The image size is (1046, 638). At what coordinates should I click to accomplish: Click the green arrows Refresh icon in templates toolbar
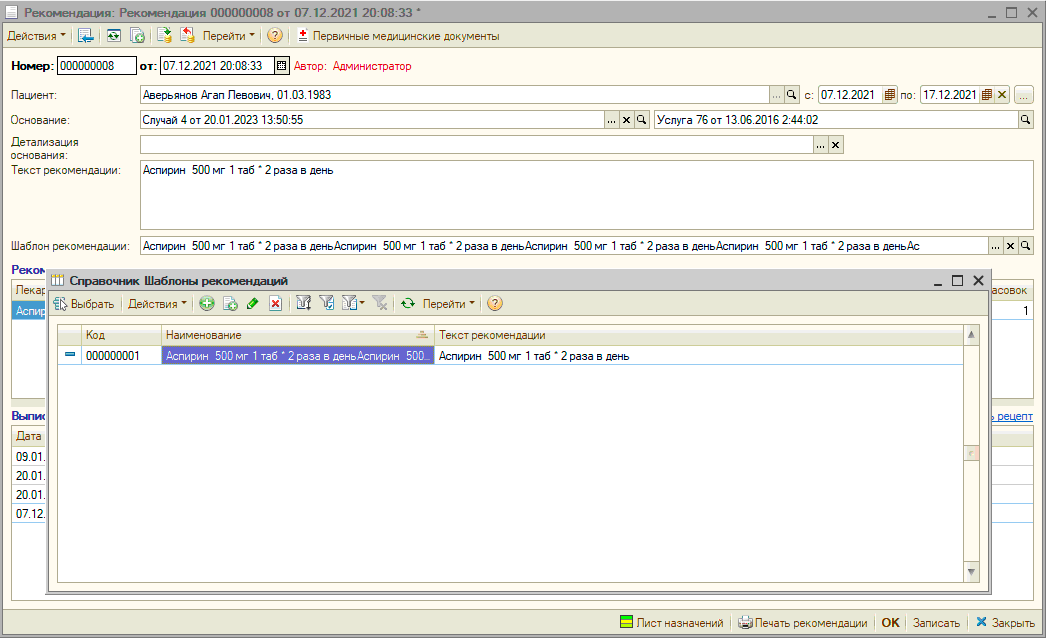pos(407,303)
